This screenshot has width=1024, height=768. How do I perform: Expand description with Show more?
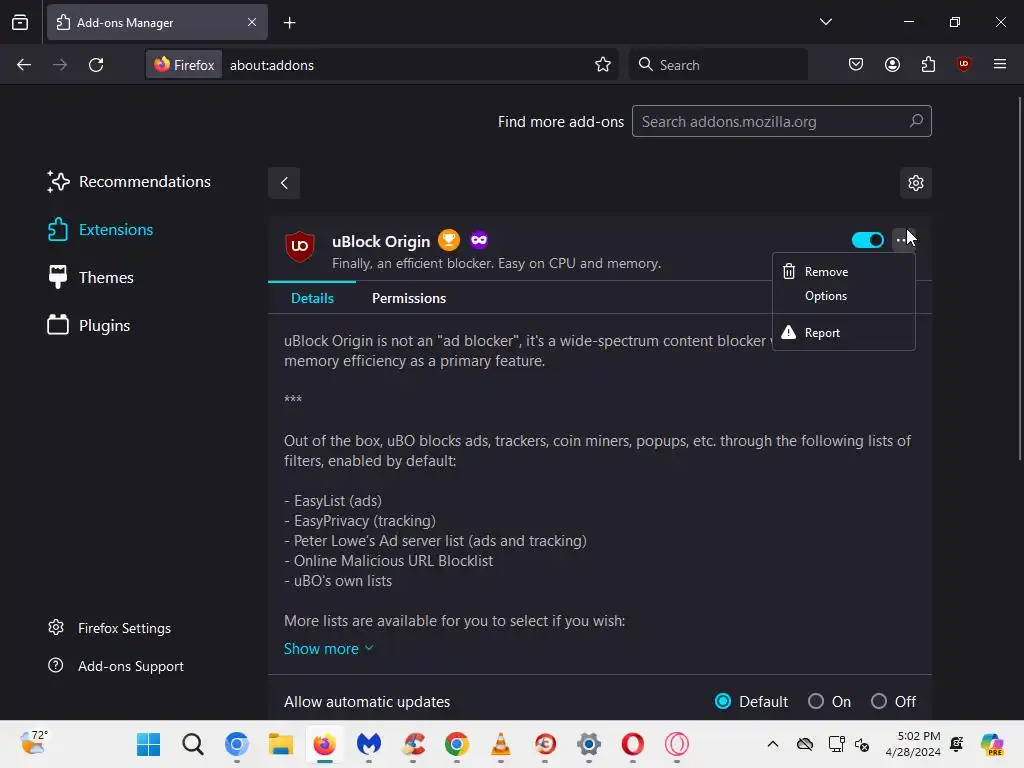(328, 648)
